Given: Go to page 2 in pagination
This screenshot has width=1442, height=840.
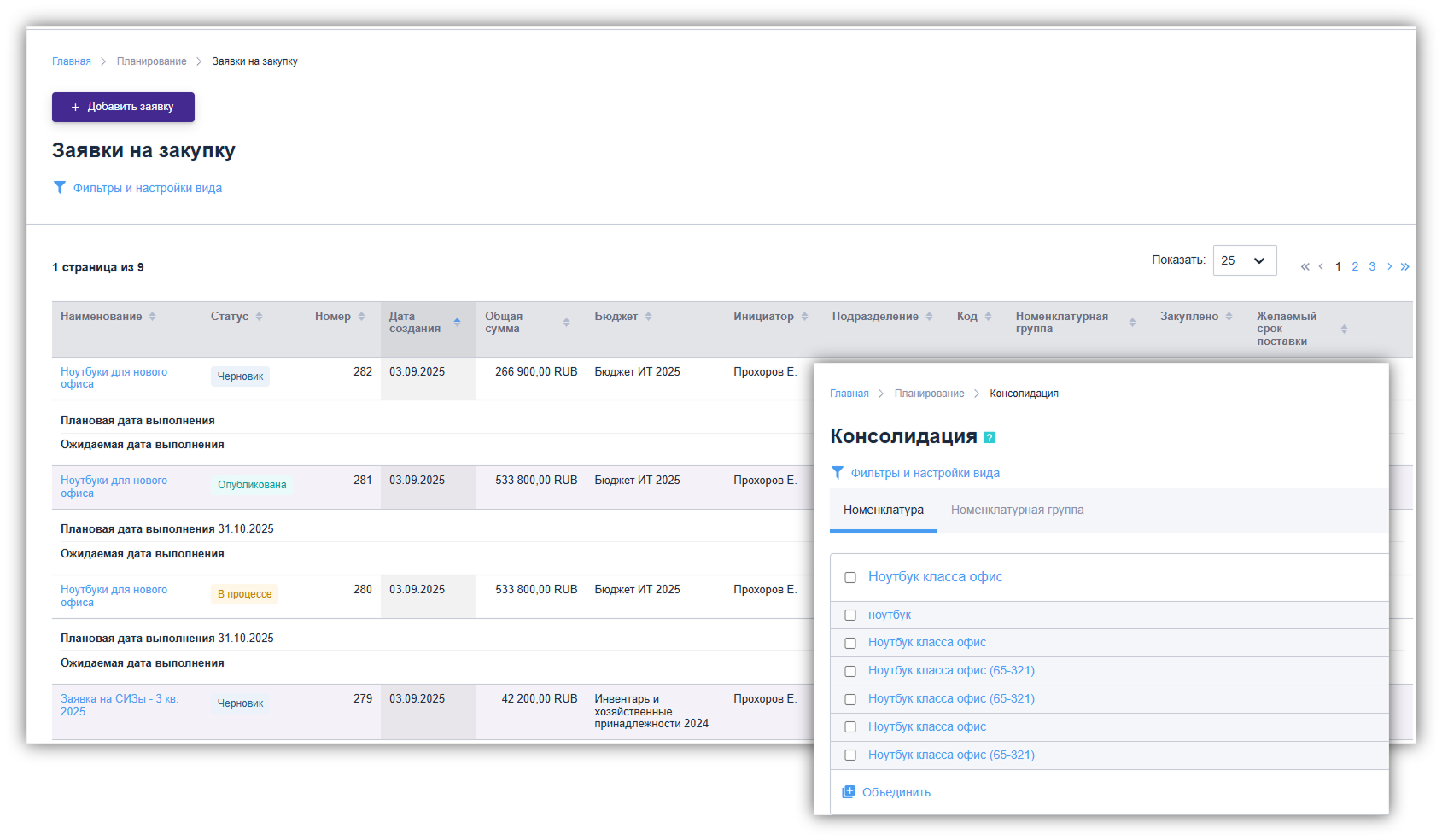Looking at the screenshot, I should 1355,267.
